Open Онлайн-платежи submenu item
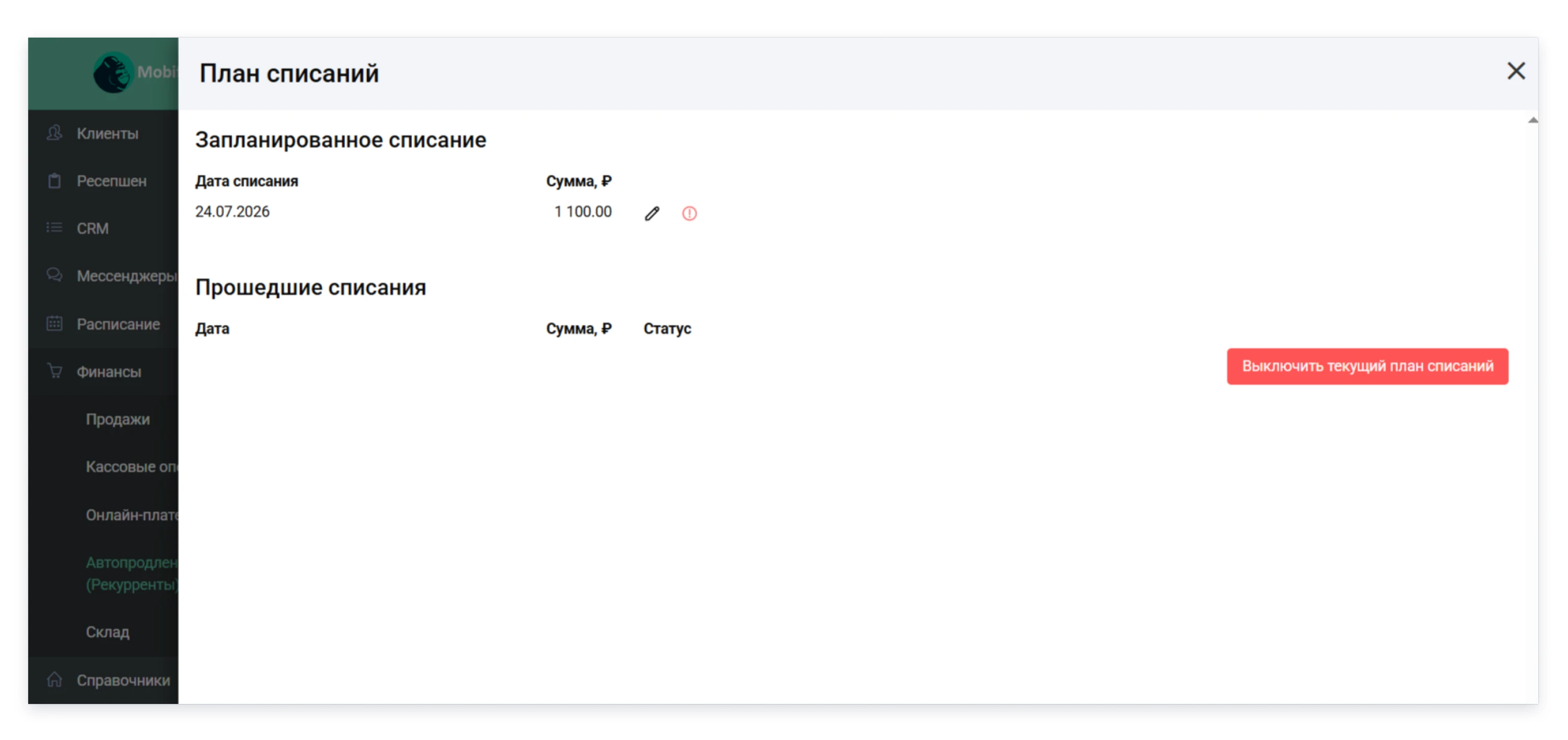 point(132,515)
